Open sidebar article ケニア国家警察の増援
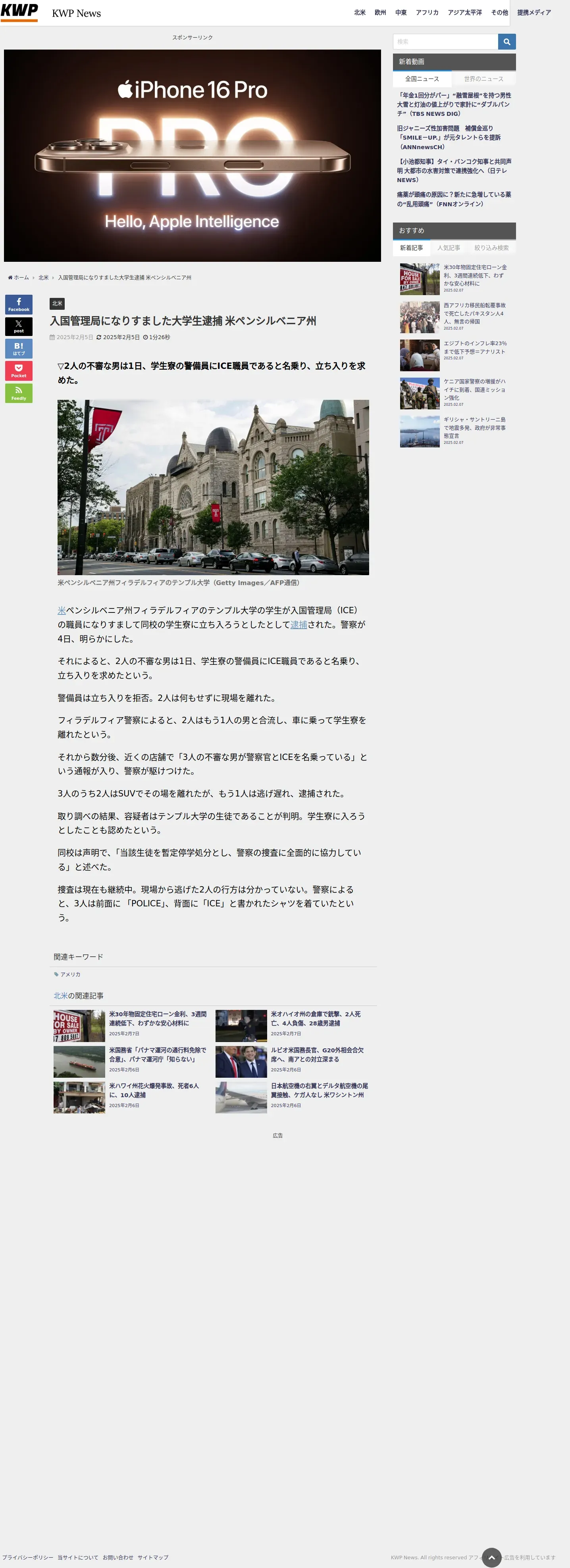This screenshot has height=1568, width=570. coord(475,390)
